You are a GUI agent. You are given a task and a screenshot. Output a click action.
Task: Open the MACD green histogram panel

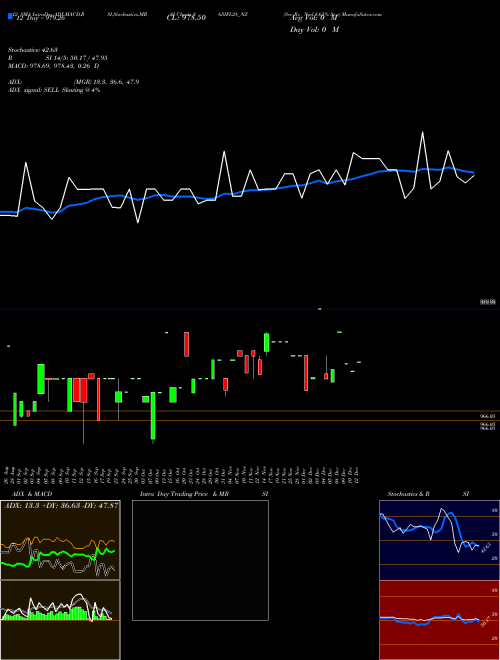[x=60, y=620]
